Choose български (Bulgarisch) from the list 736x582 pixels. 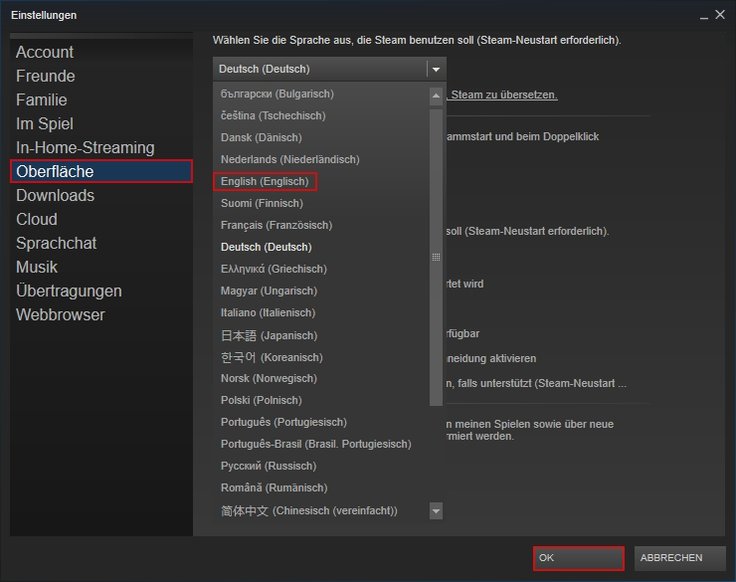click(321, 94)
